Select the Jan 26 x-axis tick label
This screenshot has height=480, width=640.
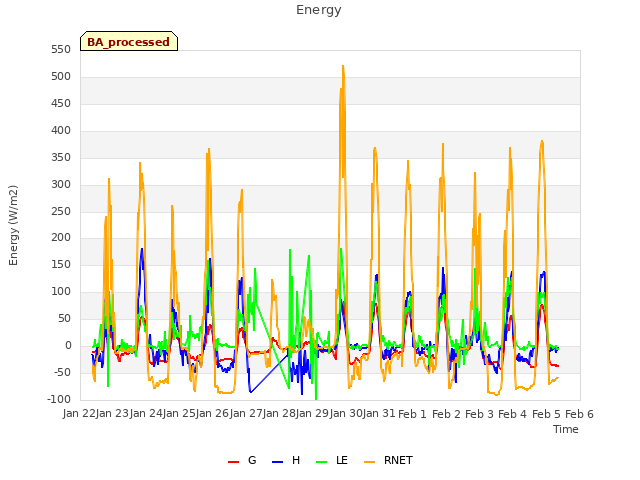212,414
